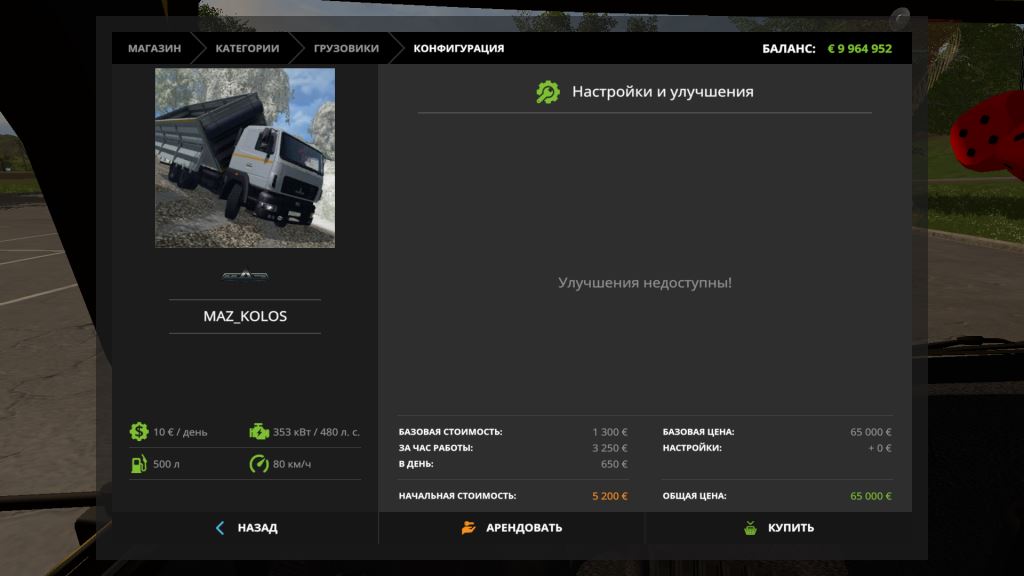Image resolution: width=1024 pixels, height=576 pixels.
Task: Click the MAZ brand logo emblem
Action: (x=245, y=276)
